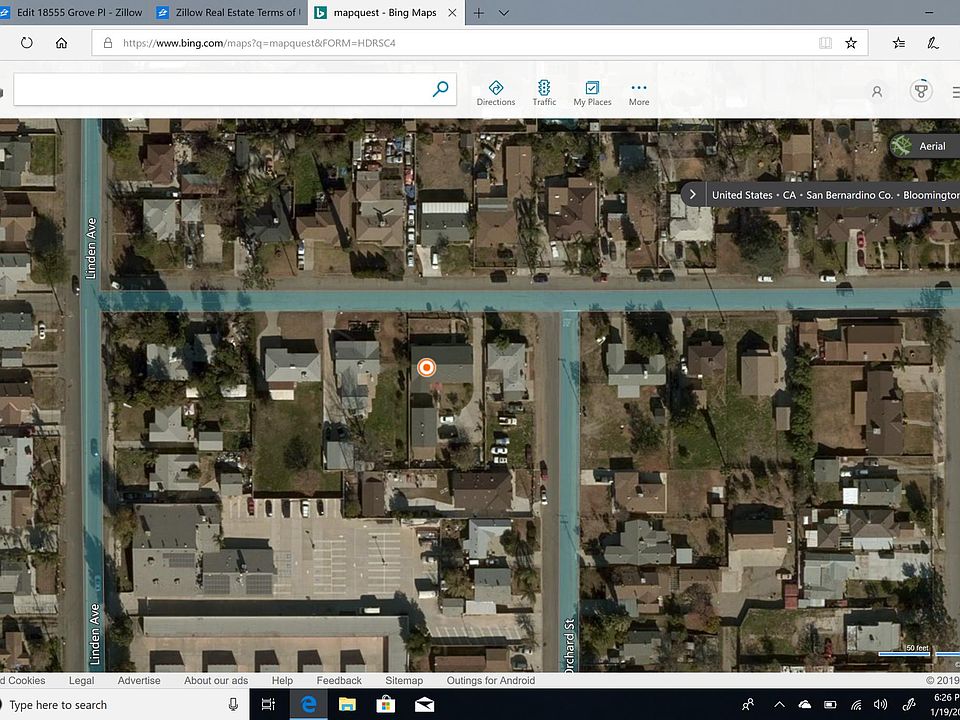The width and height of the screenshot is (960, 720).
Task: Click the Outings for Android link
Action: click(x=490, y=680)
